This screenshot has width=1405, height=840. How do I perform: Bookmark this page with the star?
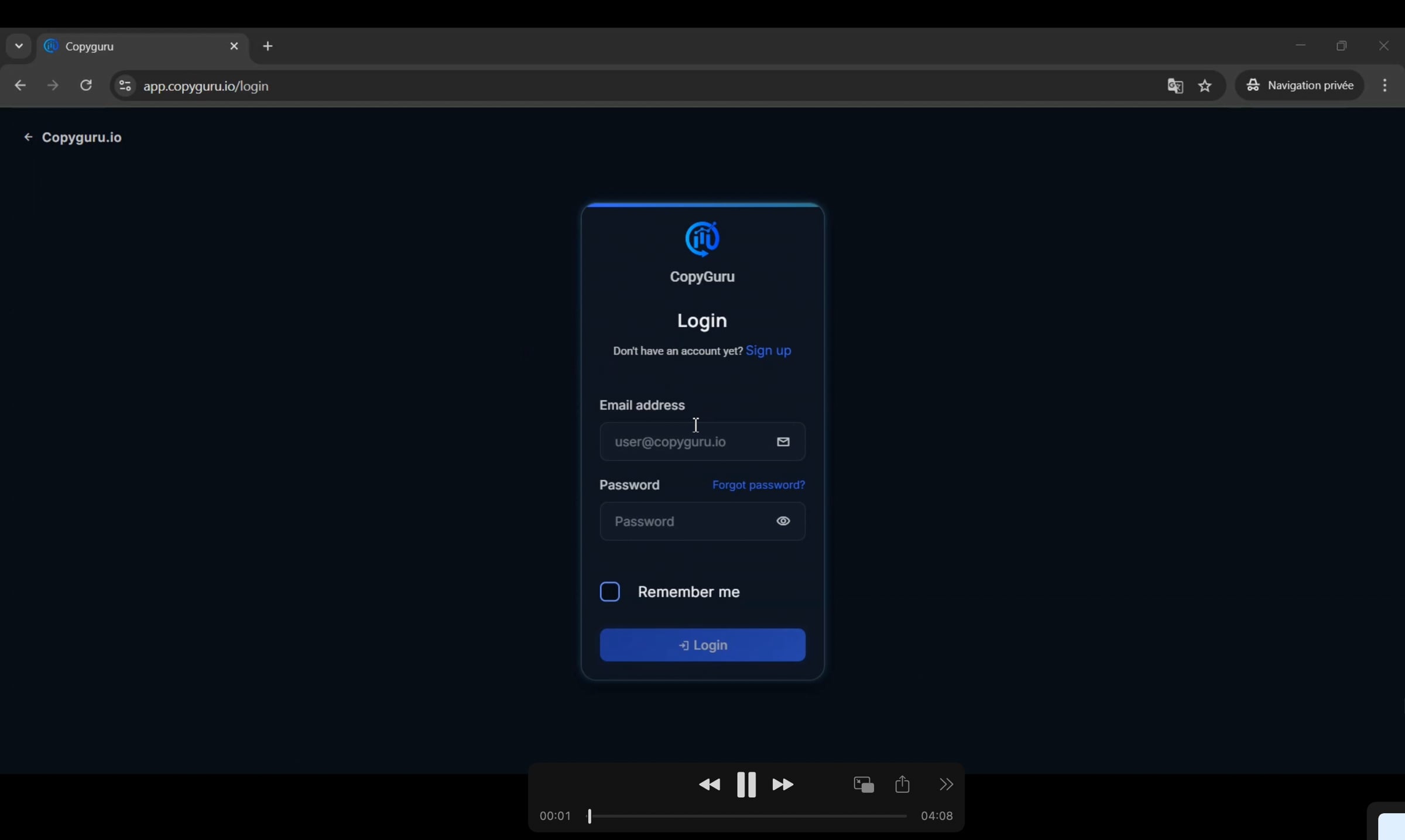pos(1205,86)
